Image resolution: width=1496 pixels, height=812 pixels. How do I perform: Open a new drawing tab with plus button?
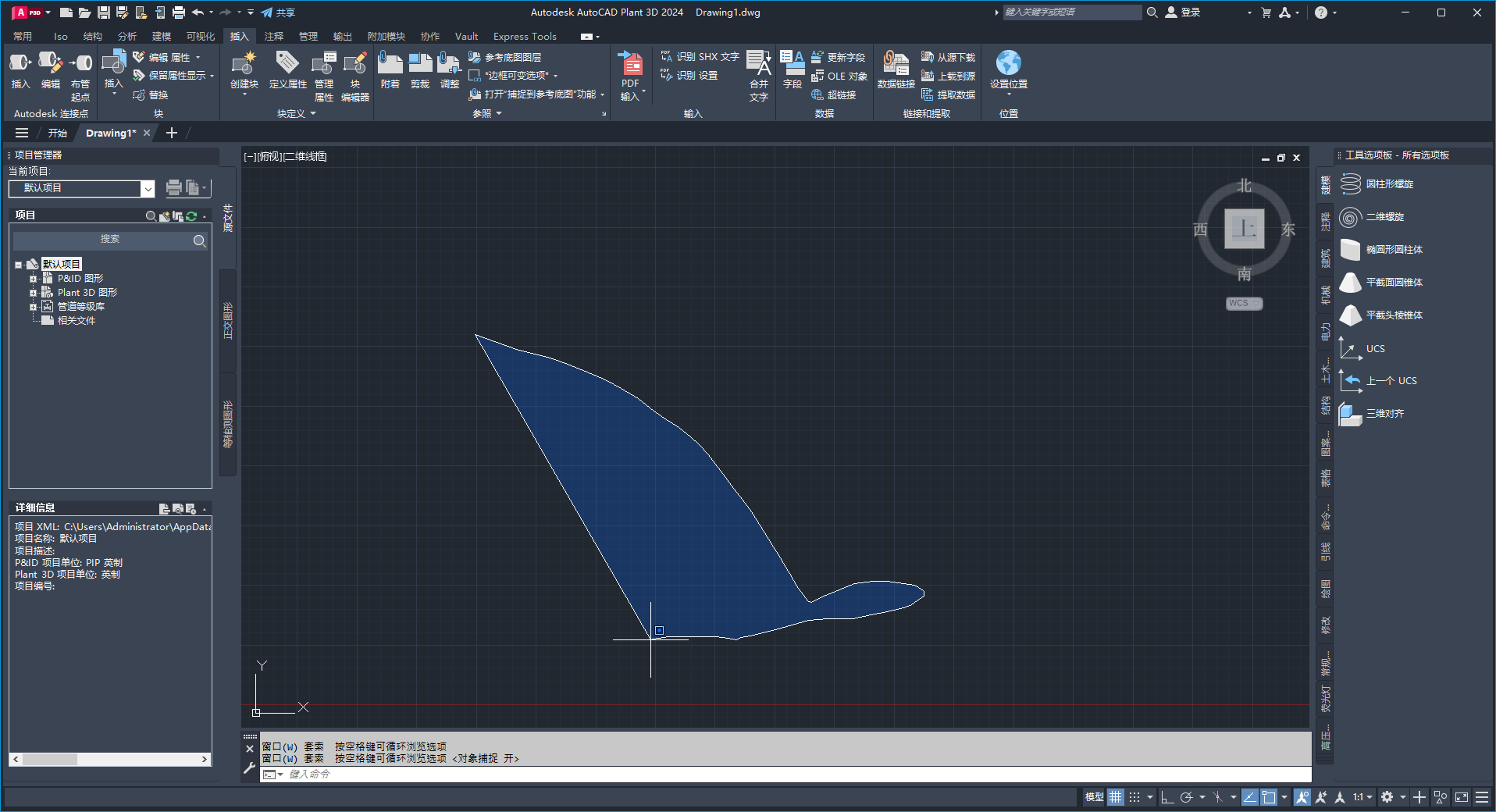coord(172,134)
